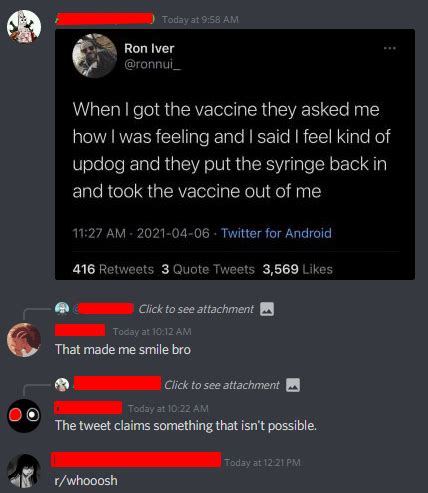Open the image icon beside first reply attachment

click(x=267, y=309)
